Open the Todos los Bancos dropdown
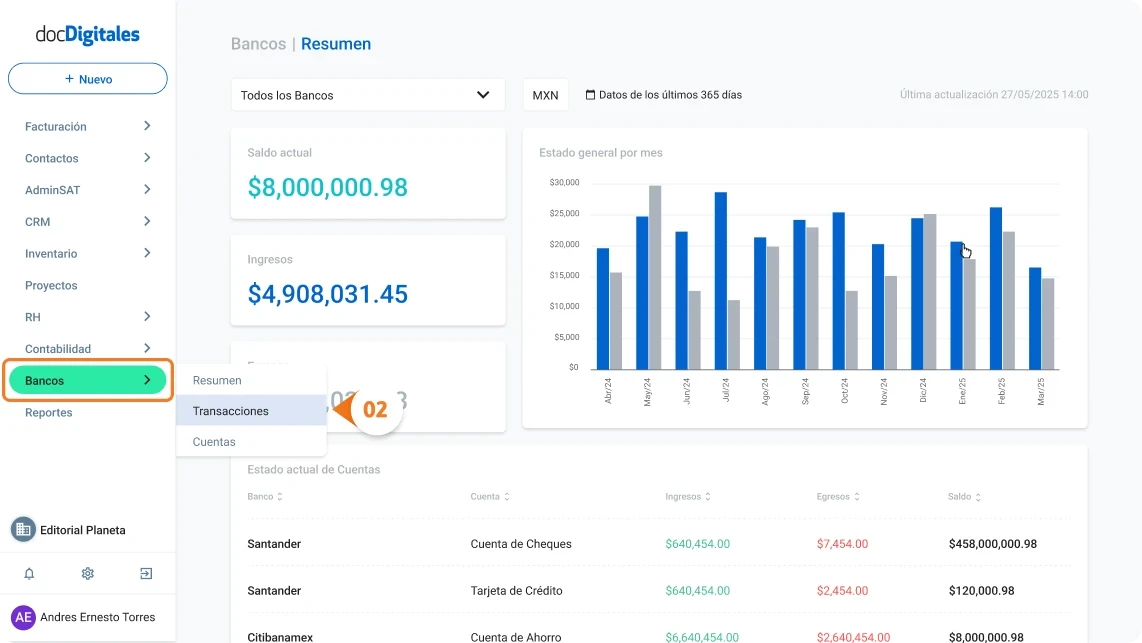The height and width of the screenshot is (643, 1142). click(367, 94)
